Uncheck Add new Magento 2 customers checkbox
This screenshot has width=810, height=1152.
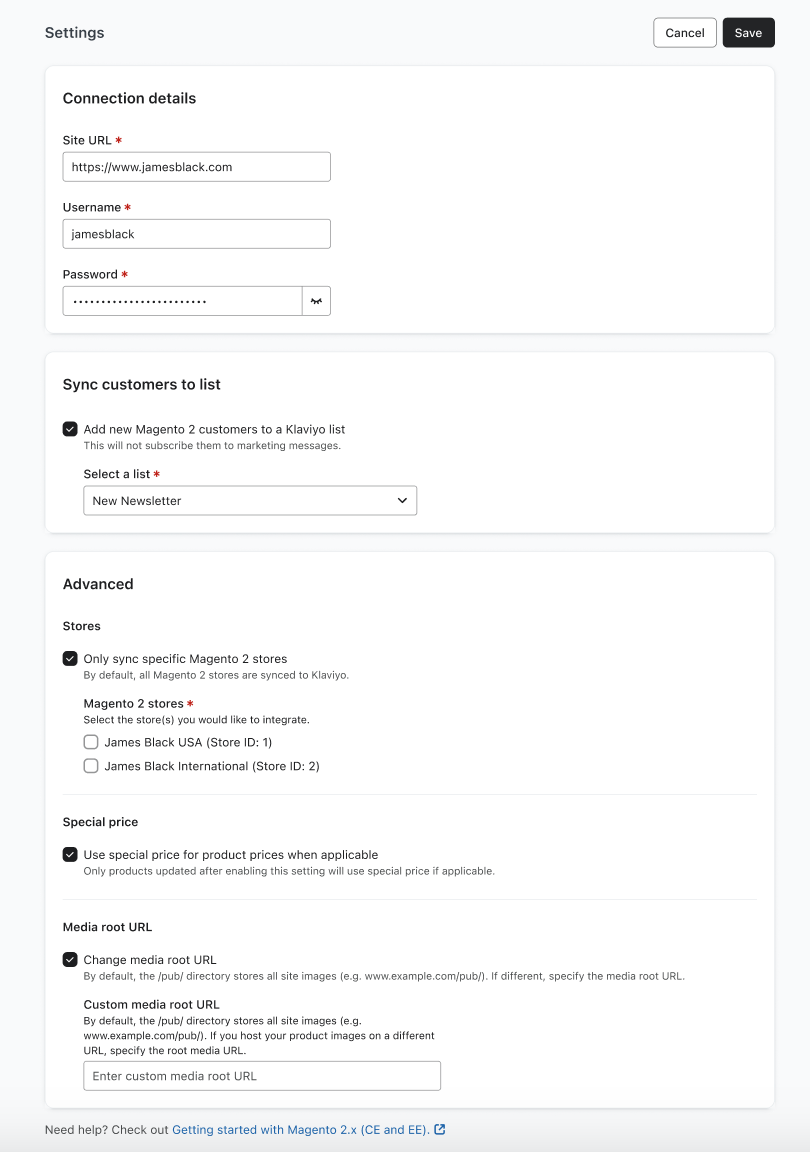click(70, 429)
